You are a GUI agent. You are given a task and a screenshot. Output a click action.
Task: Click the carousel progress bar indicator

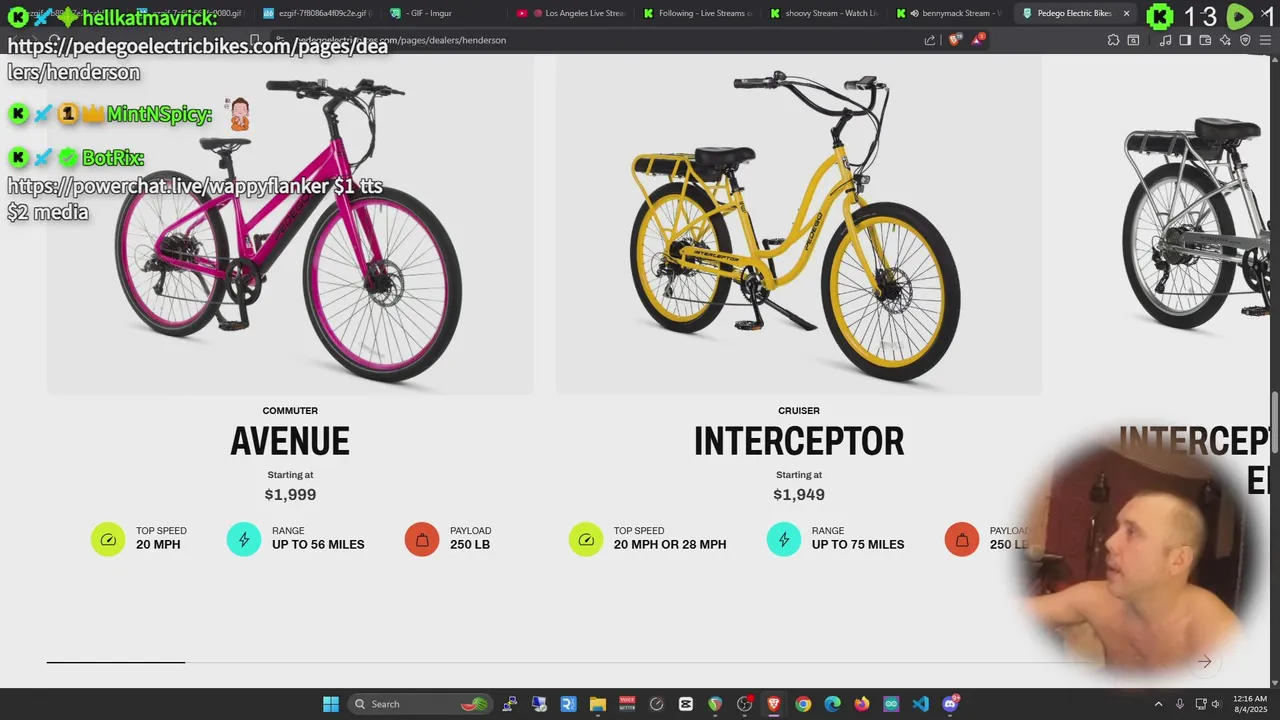pos(116,662)
